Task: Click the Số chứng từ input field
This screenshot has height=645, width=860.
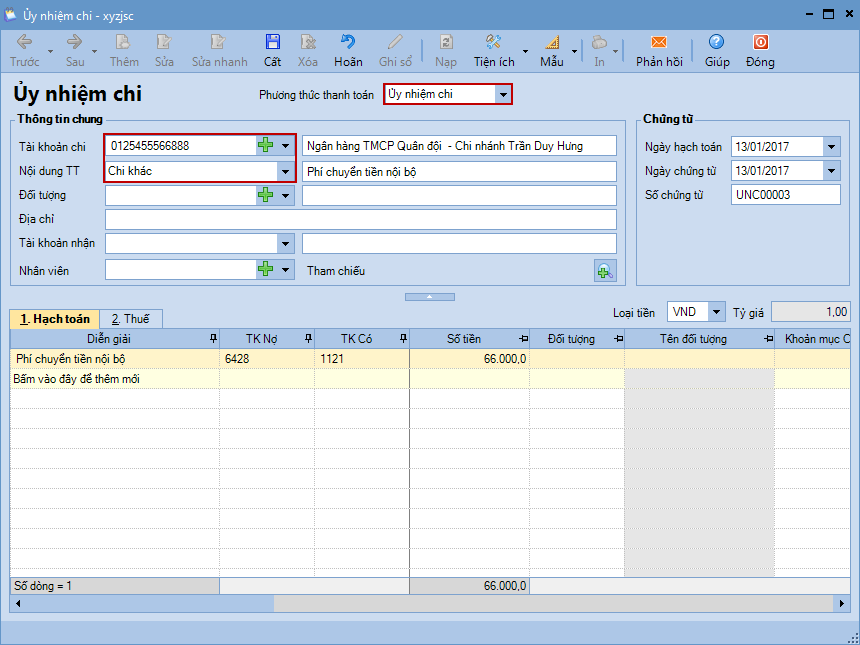Action: 785,195
